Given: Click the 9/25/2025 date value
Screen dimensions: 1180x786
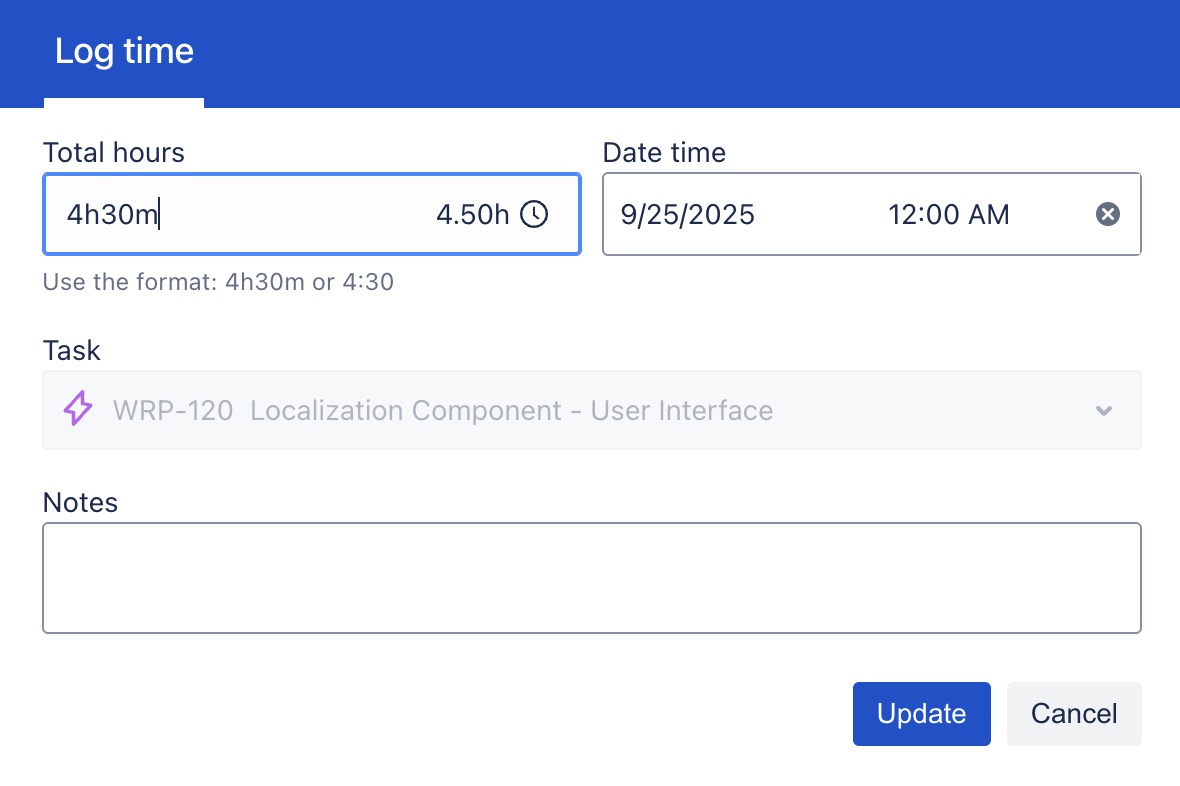Looking at the screenshot, I should pos(687,214).
